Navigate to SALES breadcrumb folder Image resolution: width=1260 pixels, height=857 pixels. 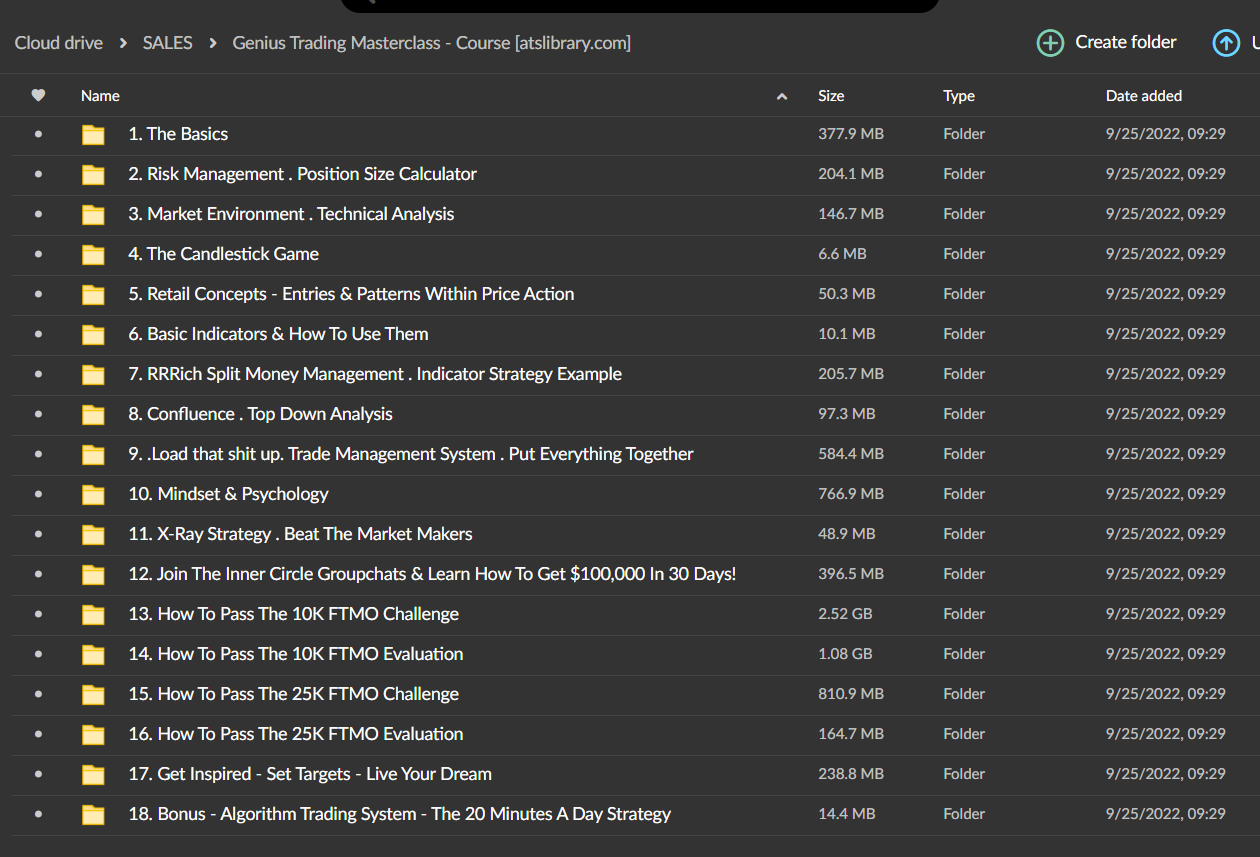[167, 43]
